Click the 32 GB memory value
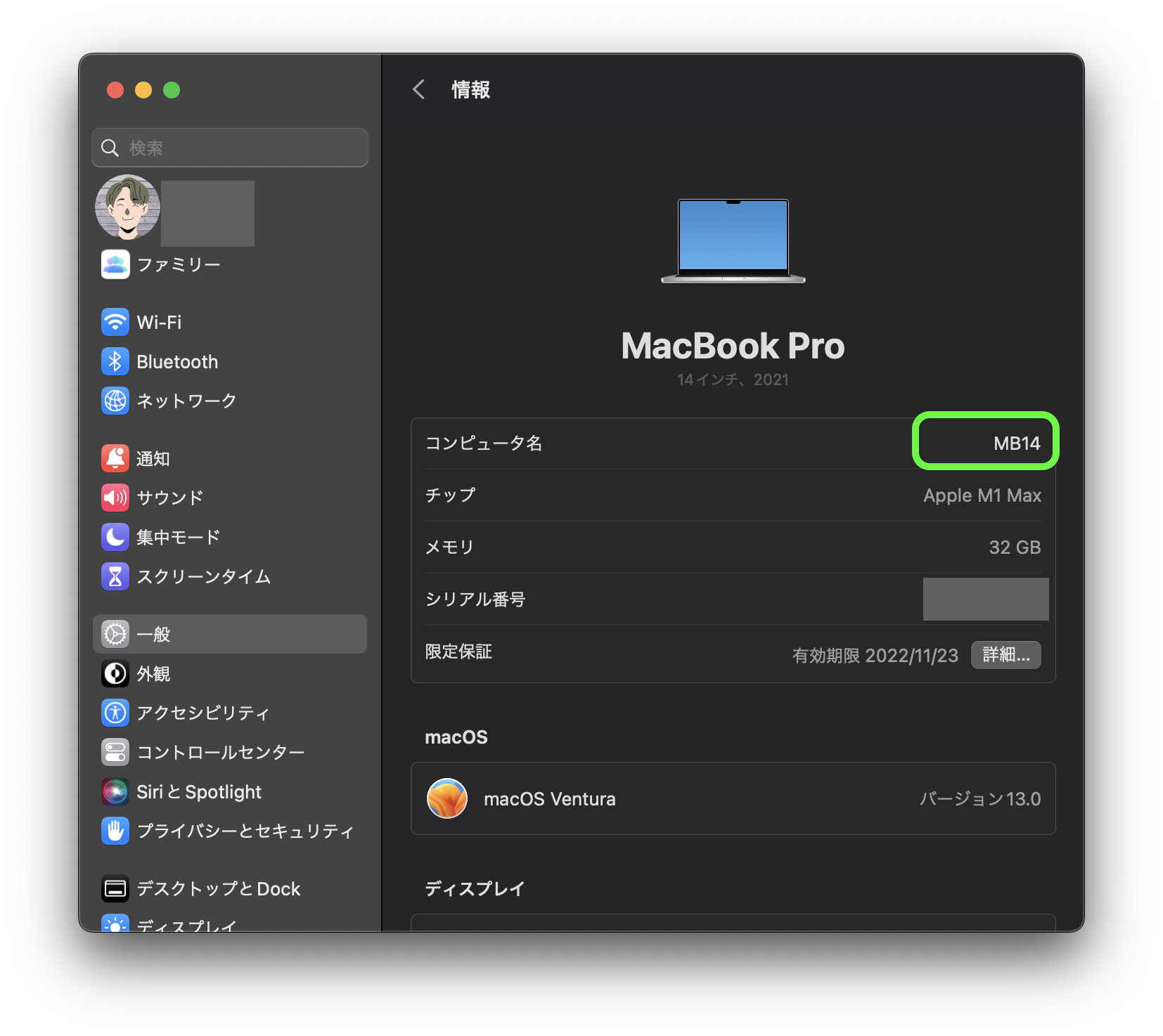The height and width of the screenshot is (1036, 1163). tap(1015, 548)
